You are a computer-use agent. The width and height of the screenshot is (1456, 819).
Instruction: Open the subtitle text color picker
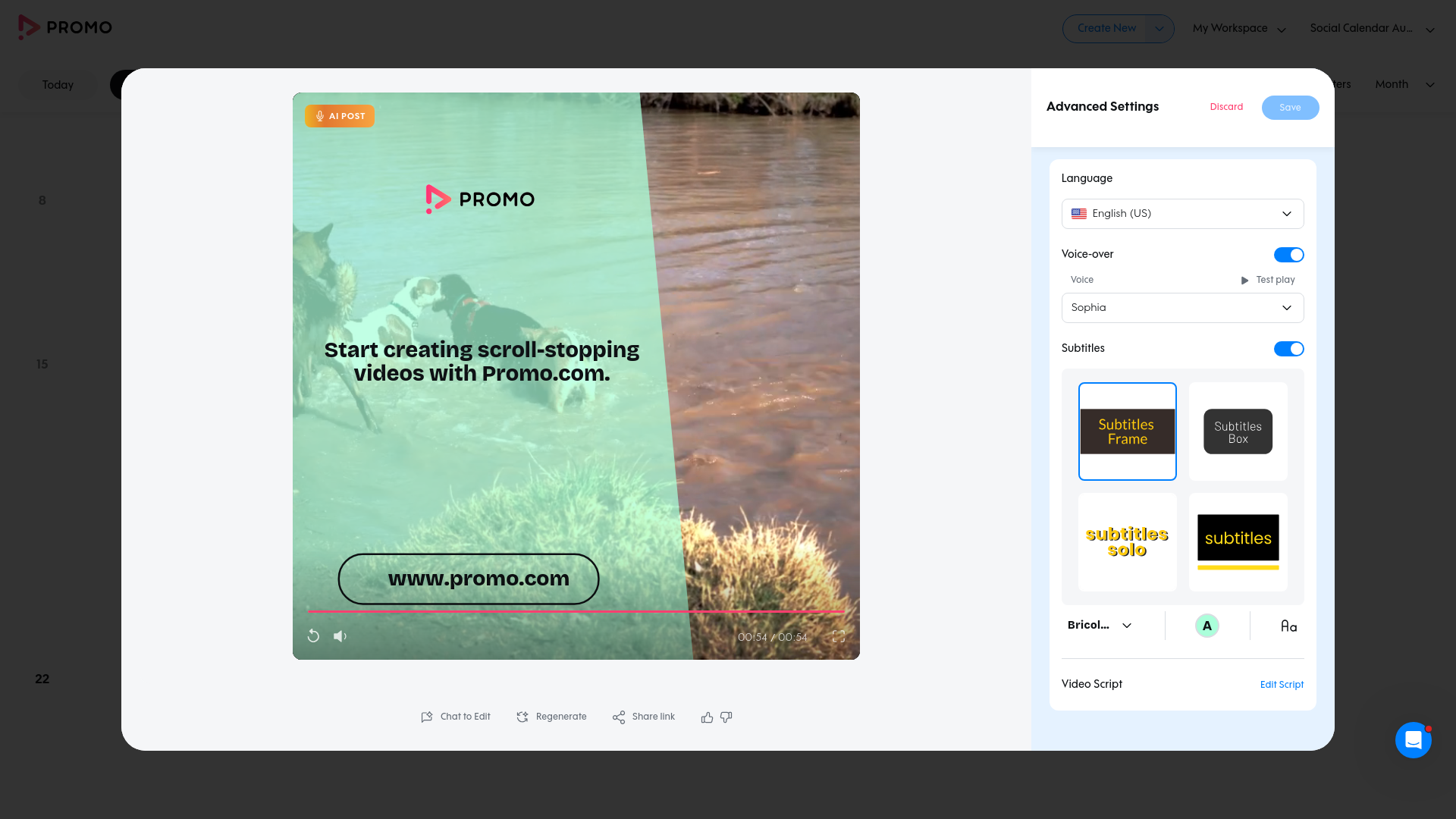coord(1207,626)
